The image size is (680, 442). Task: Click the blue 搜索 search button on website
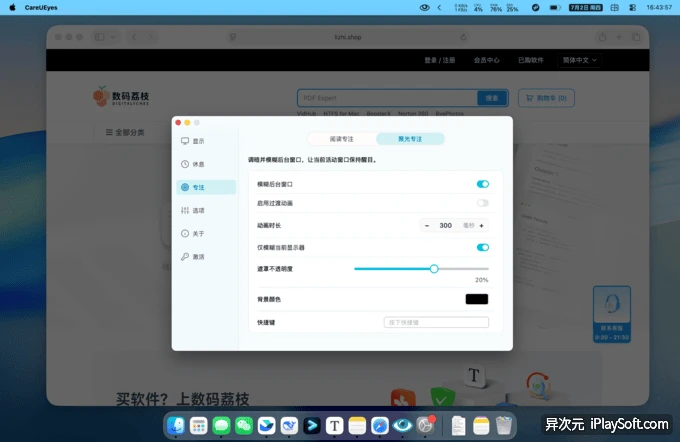(492, 98)
